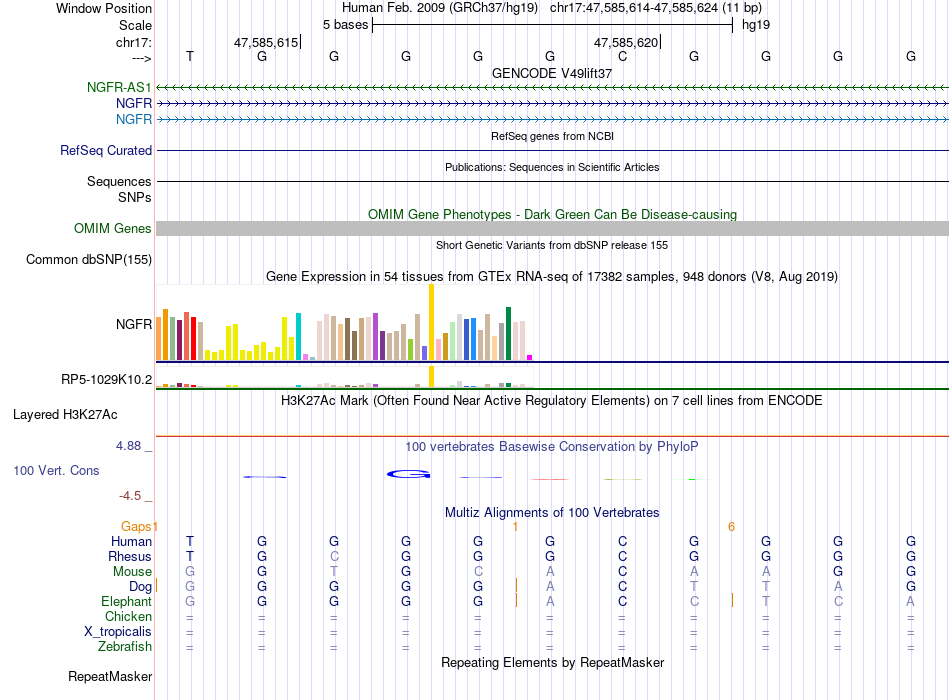Click 100 vertebrates Basewise Conservation title
Screen dimensions: 950x700
pos(552,447)
